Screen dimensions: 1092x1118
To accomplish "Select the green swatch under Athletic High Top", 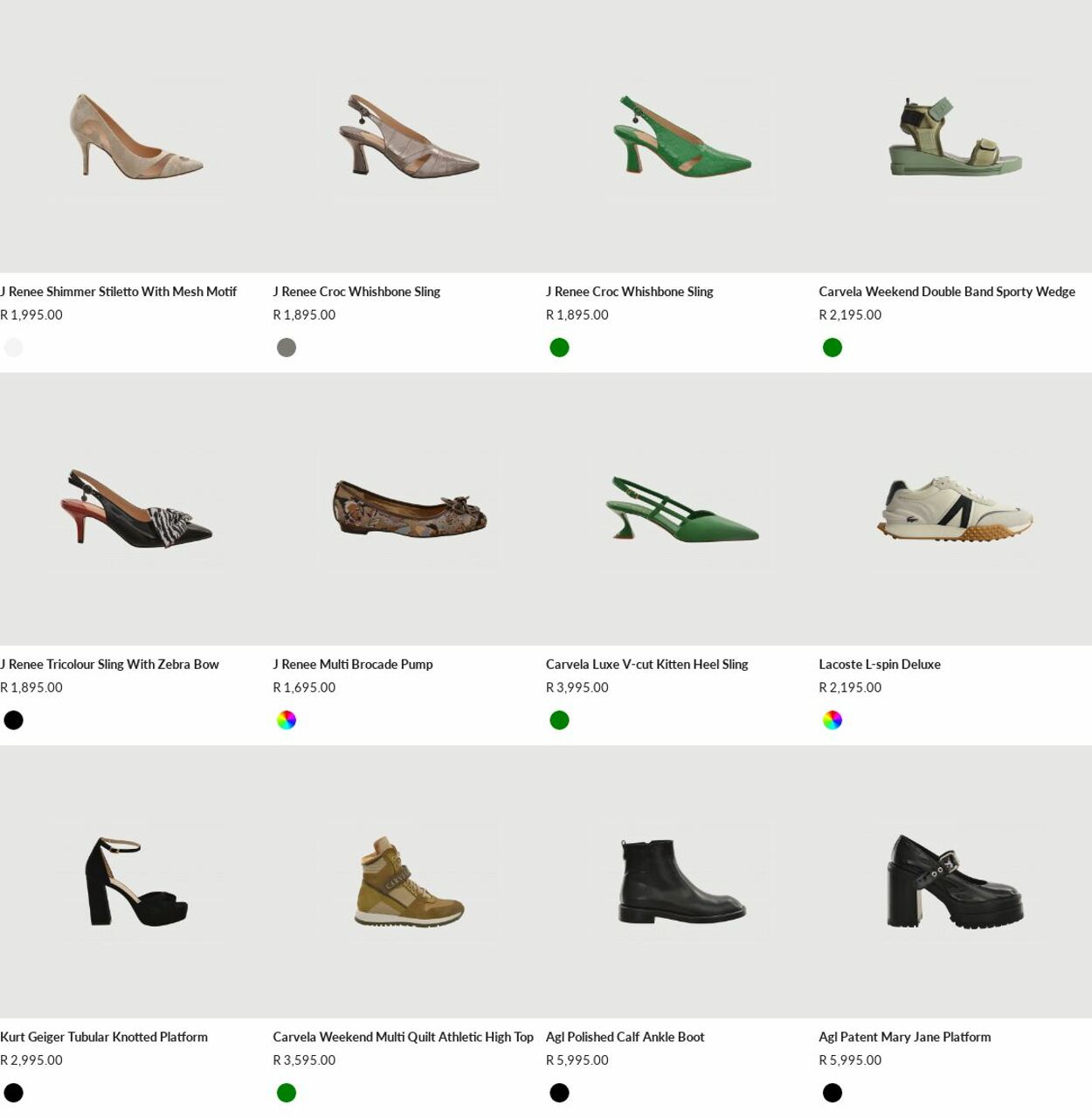I will (287, 1093).
